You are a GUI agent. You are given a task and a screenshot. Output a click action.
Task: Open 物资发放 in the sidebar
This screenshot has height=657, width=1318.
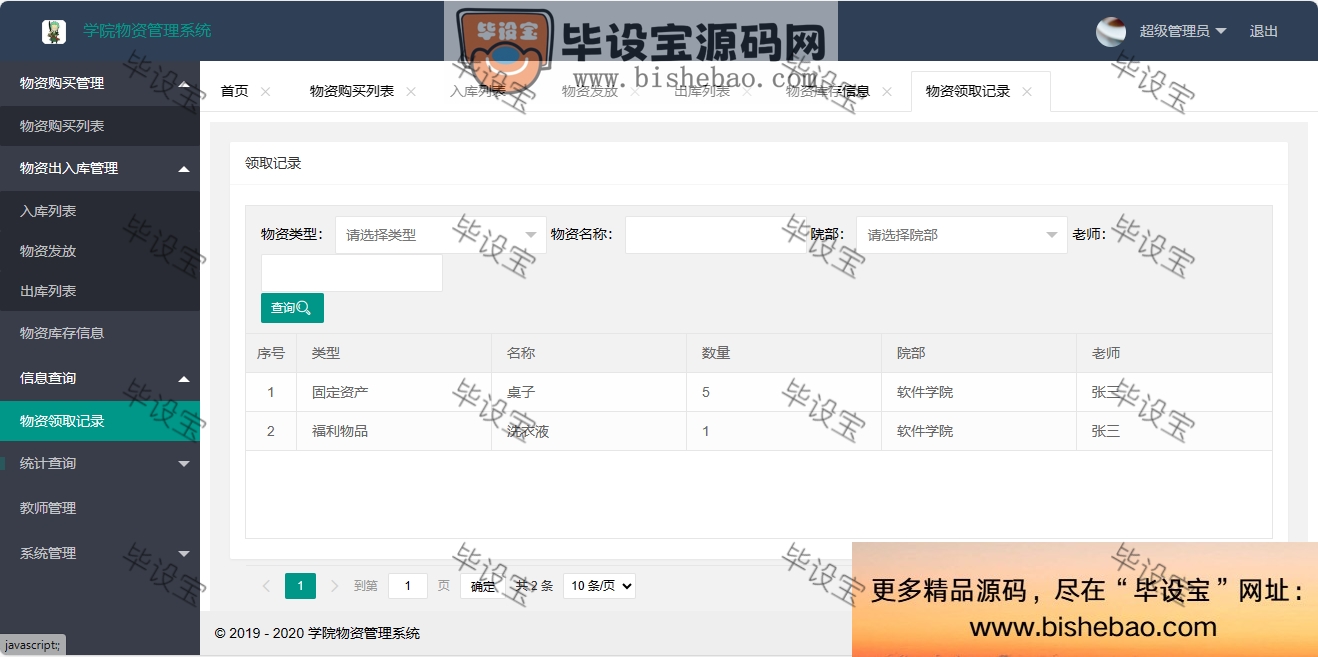pos(100,251)
